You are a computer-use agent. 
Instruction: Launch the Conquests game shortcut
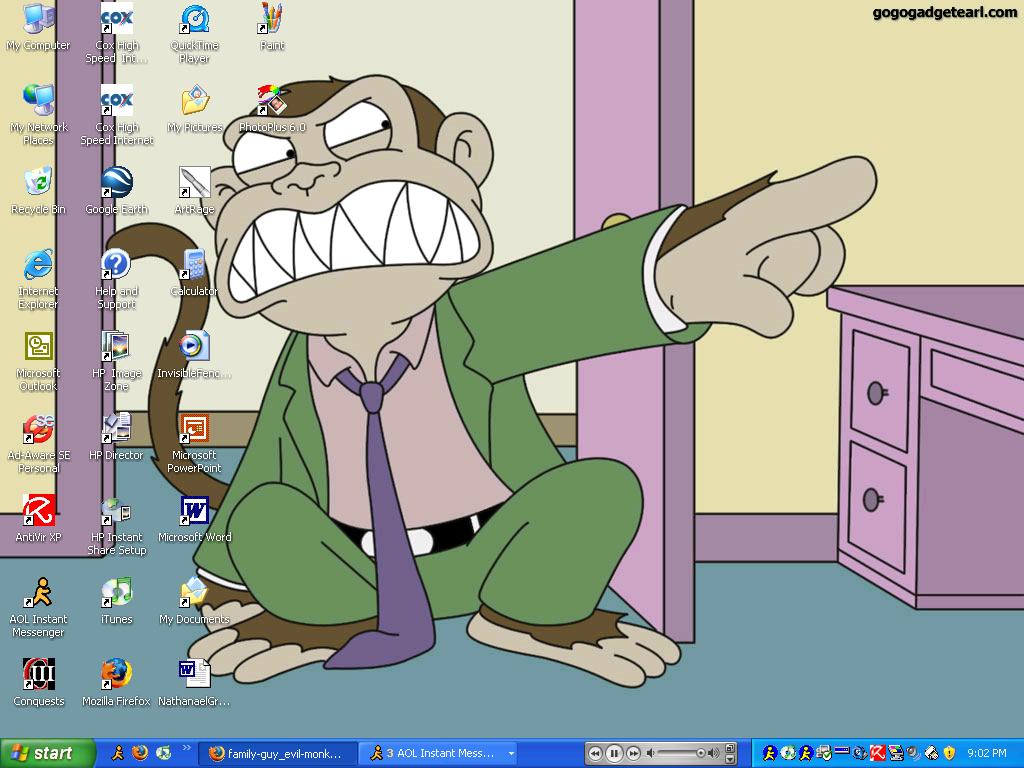click(x=39, y=683)
